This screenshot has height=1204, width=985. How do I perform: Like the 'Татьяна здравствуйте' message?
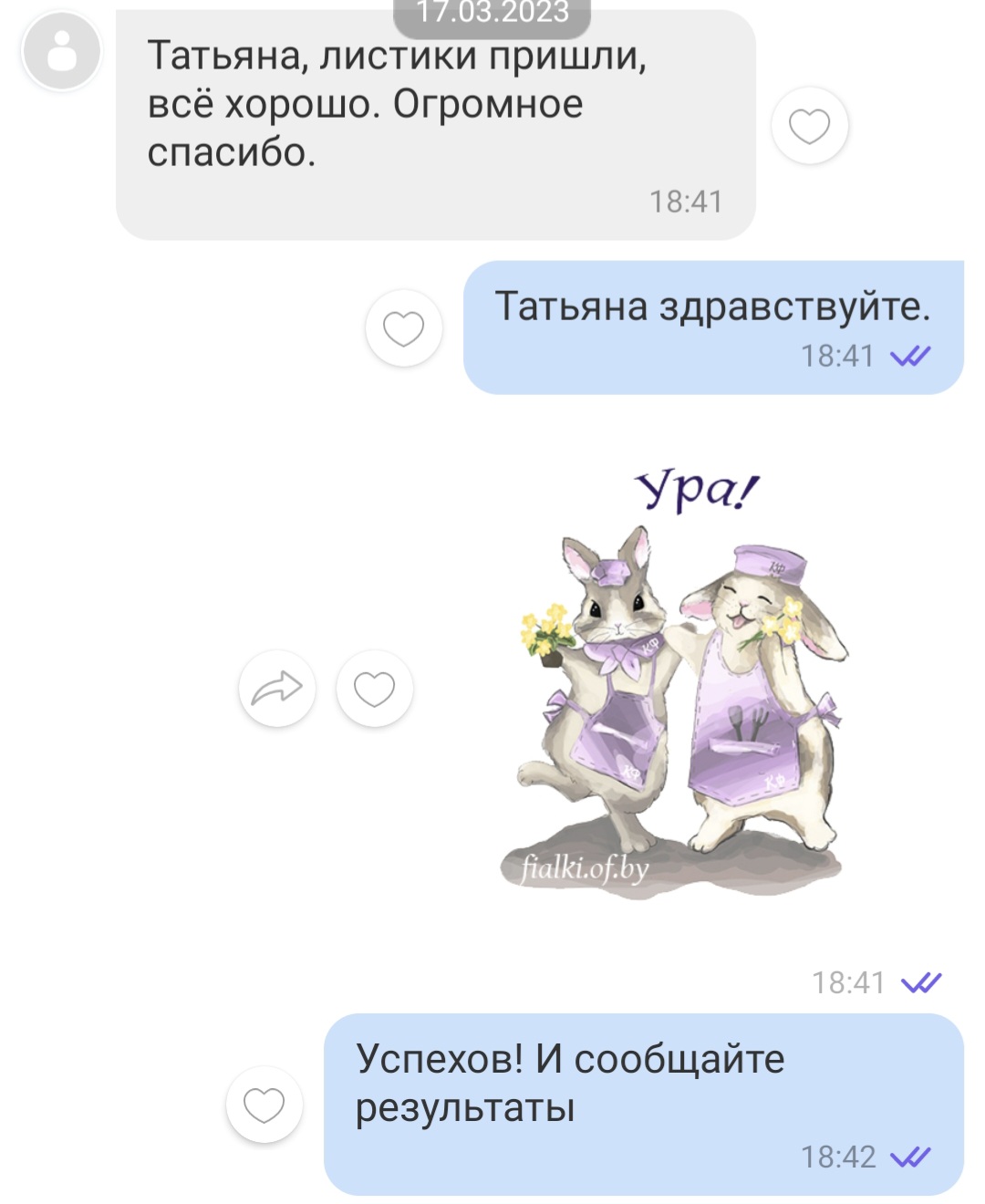pyautogui.click(x=403, y=328)
